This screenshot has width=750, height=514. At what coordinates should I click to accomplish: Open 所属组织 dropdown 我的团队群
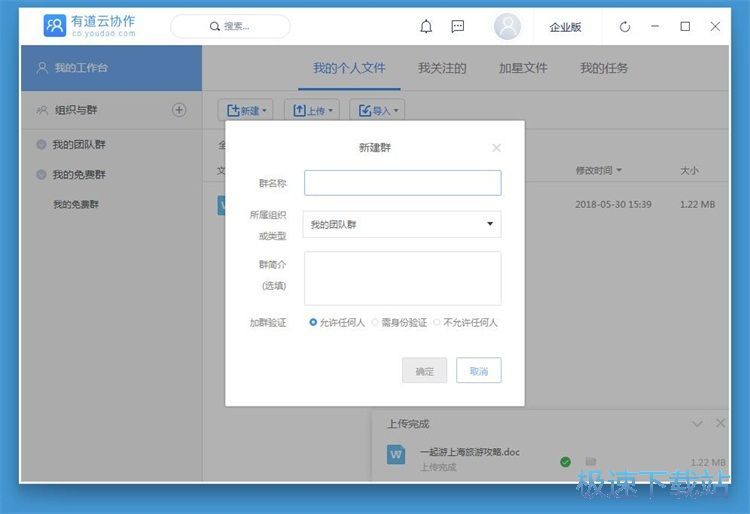(x=402, y=224)
